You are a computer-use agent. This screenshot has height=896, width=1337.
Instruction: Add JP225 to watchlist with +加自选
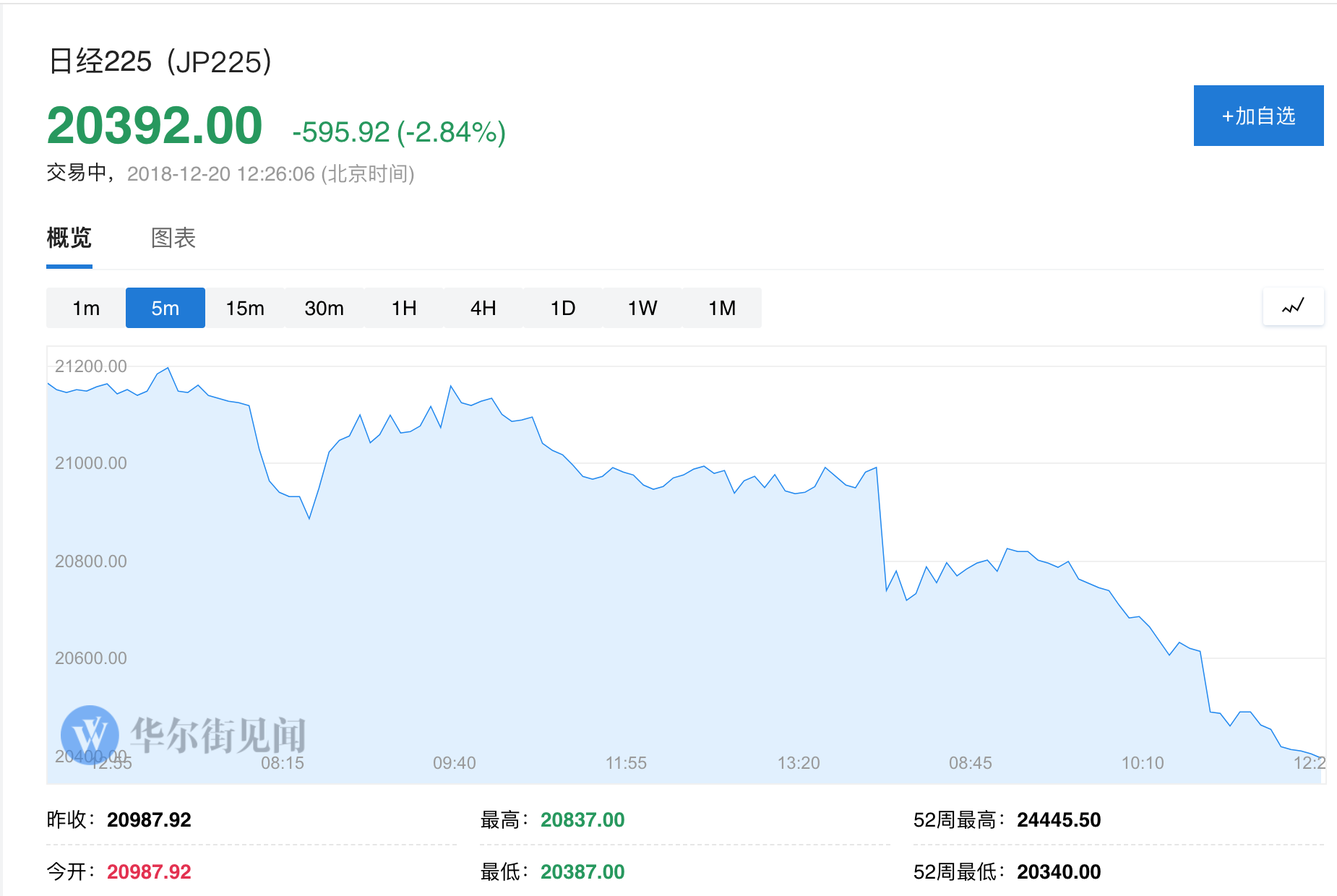(1258, 116)
